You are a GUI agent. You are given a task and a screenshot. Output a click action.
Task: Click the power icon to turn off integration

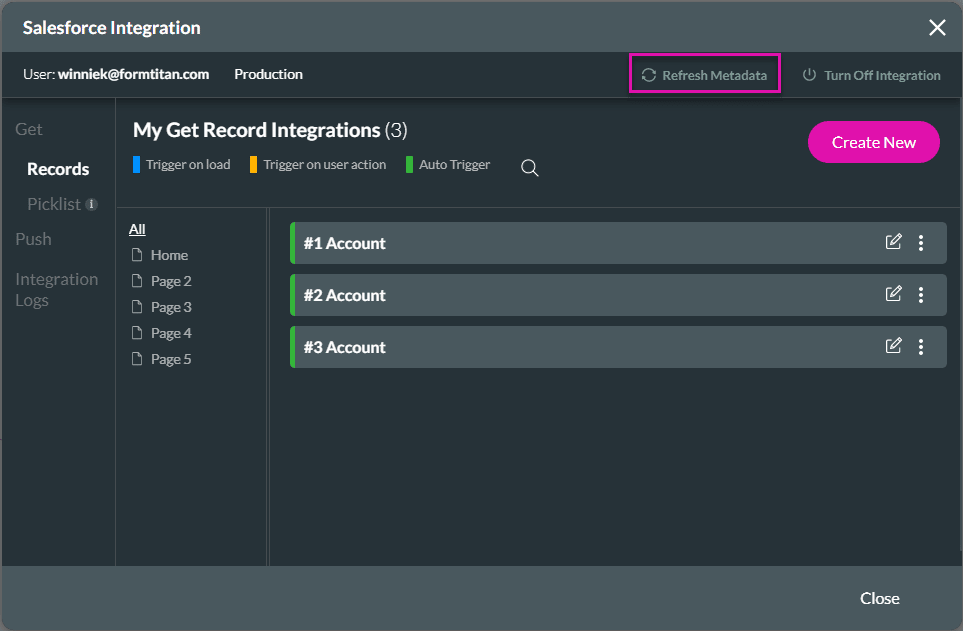(x=805, y=74)
